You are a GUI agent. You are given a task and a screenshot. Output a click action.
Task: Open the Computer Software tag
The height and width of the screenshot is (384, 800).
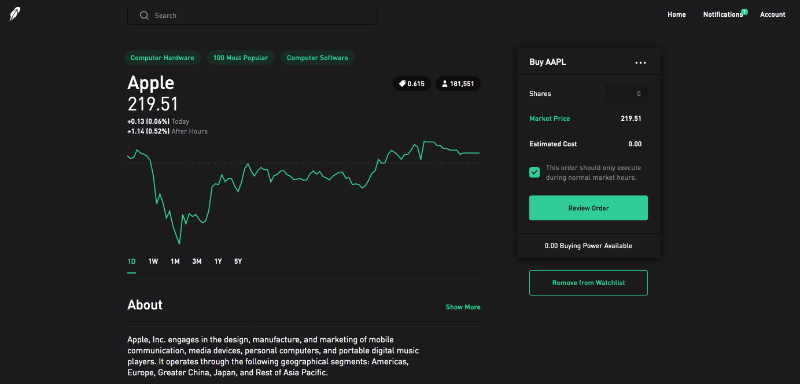317,58
